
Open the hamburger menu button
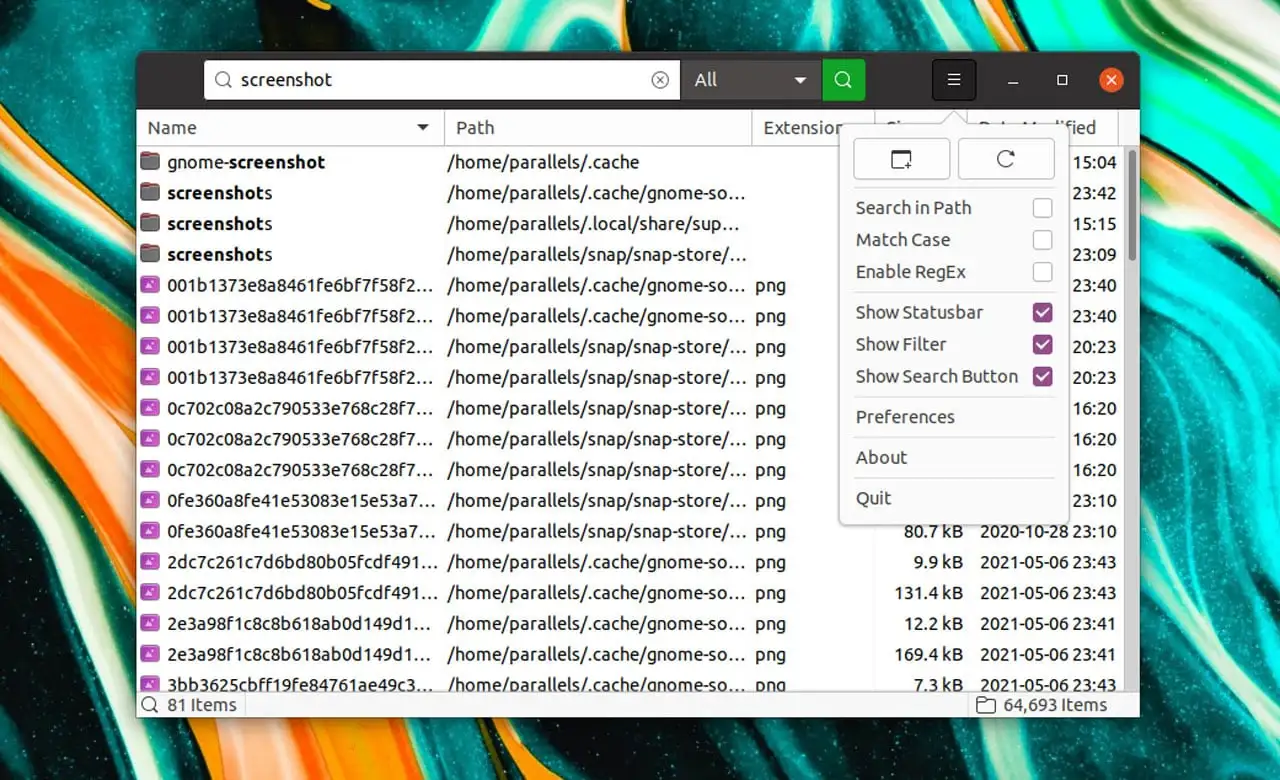coord(953,80)
